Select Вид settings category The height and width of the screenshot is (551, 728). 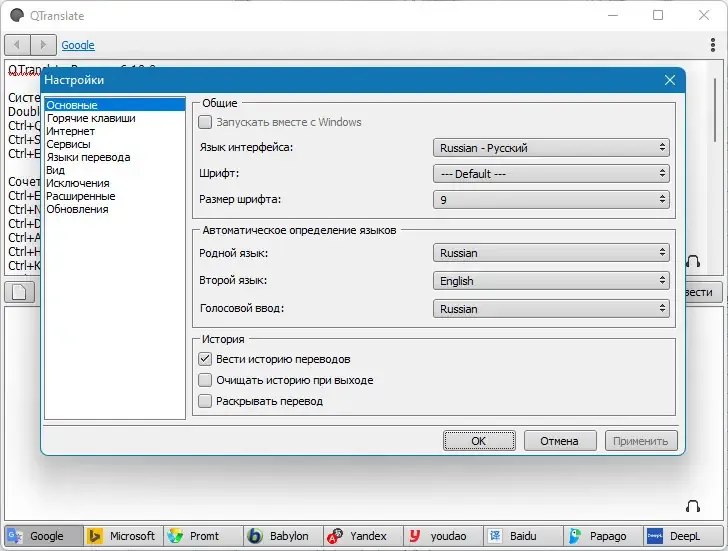point(115,170)
